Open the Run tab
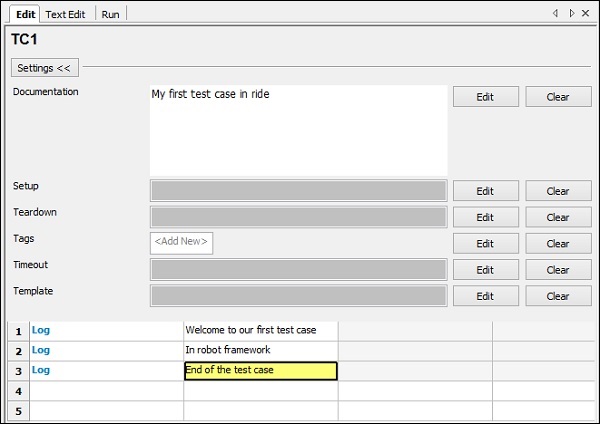 point(111,13)
